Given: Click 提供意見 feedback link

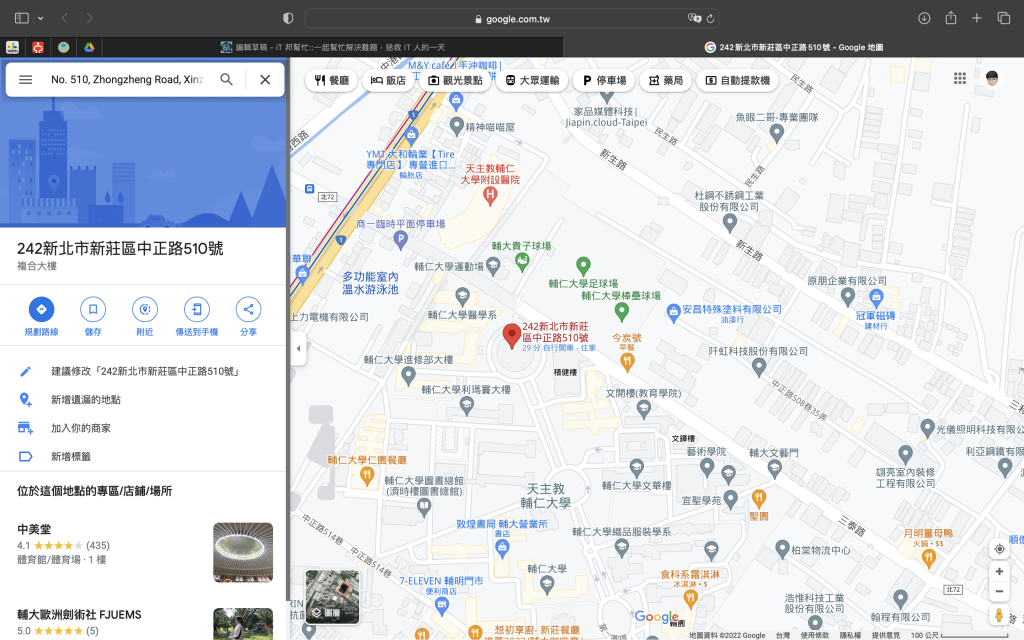Looking at the screenshot, I should coord(886,635).
